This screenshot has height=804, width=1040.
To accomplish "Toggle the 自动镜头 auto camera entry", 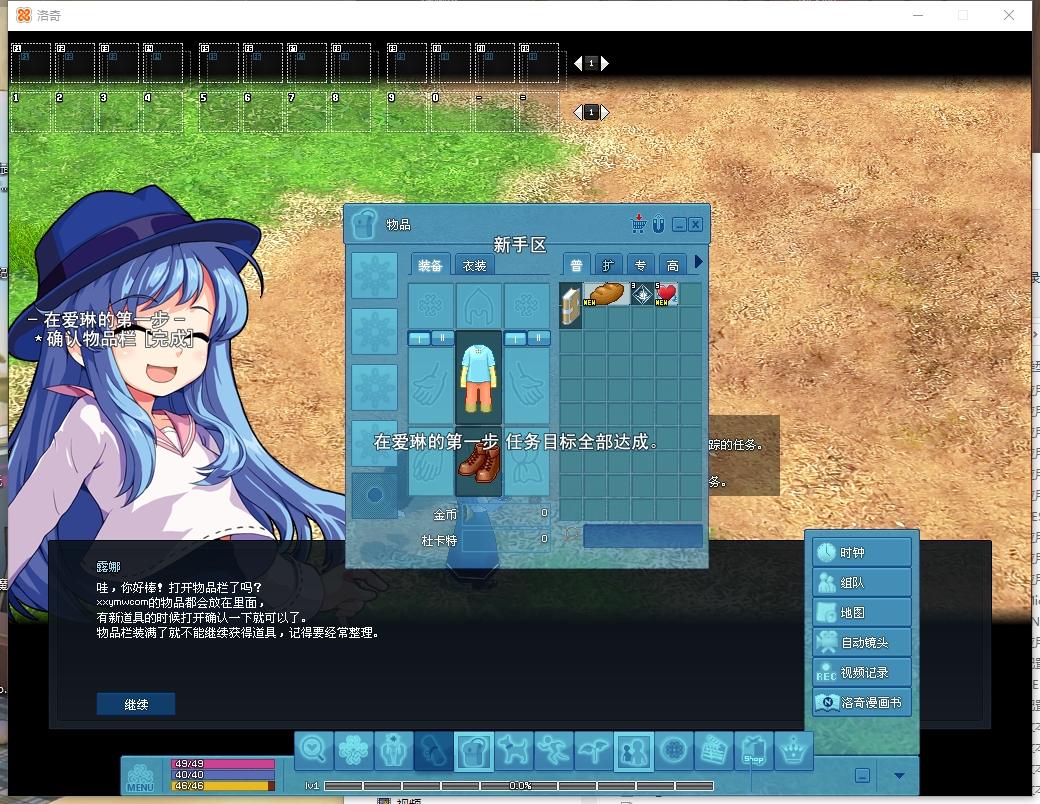I will 862,642.
